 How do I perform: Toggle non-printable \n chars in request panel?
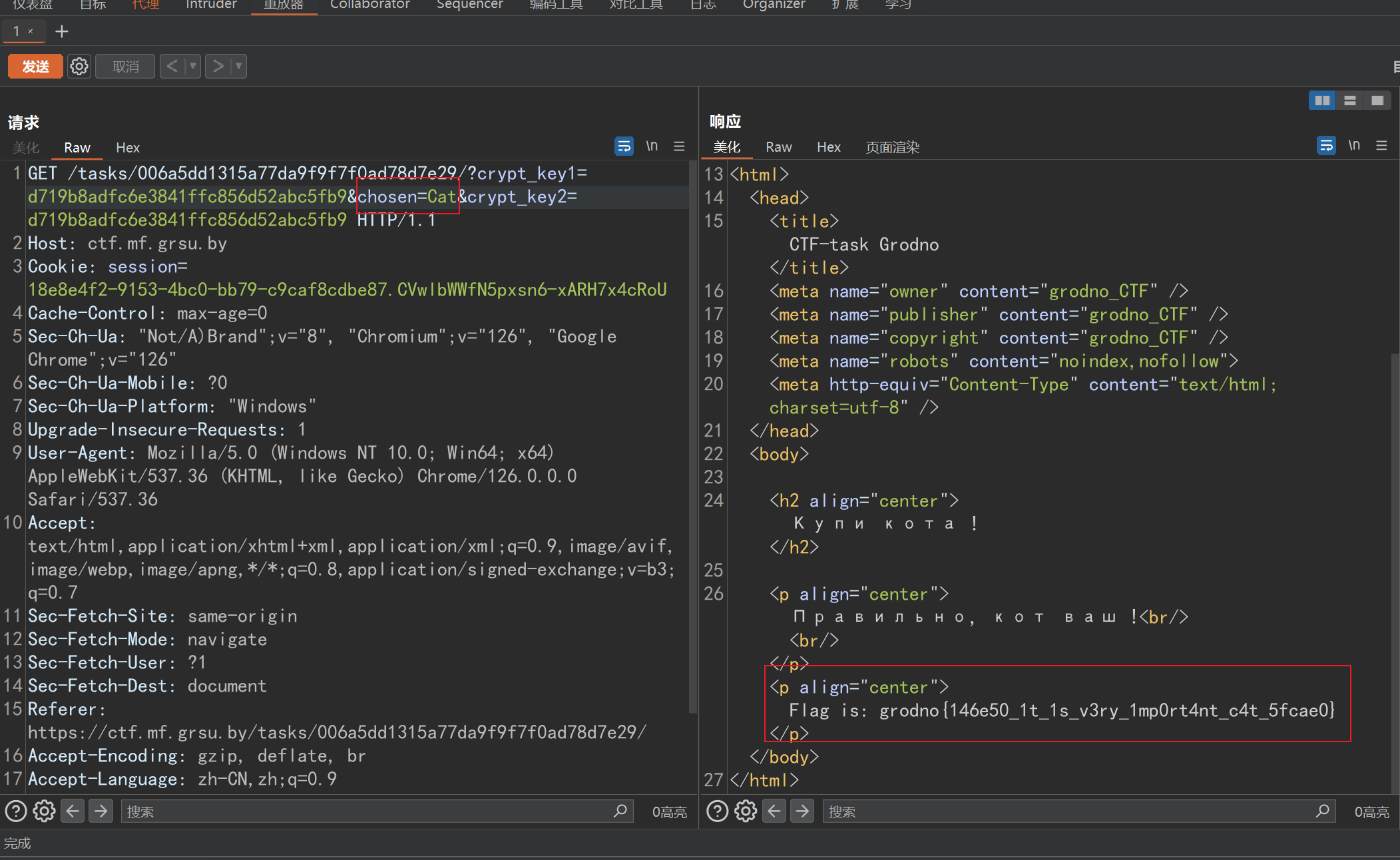(652, 146)
